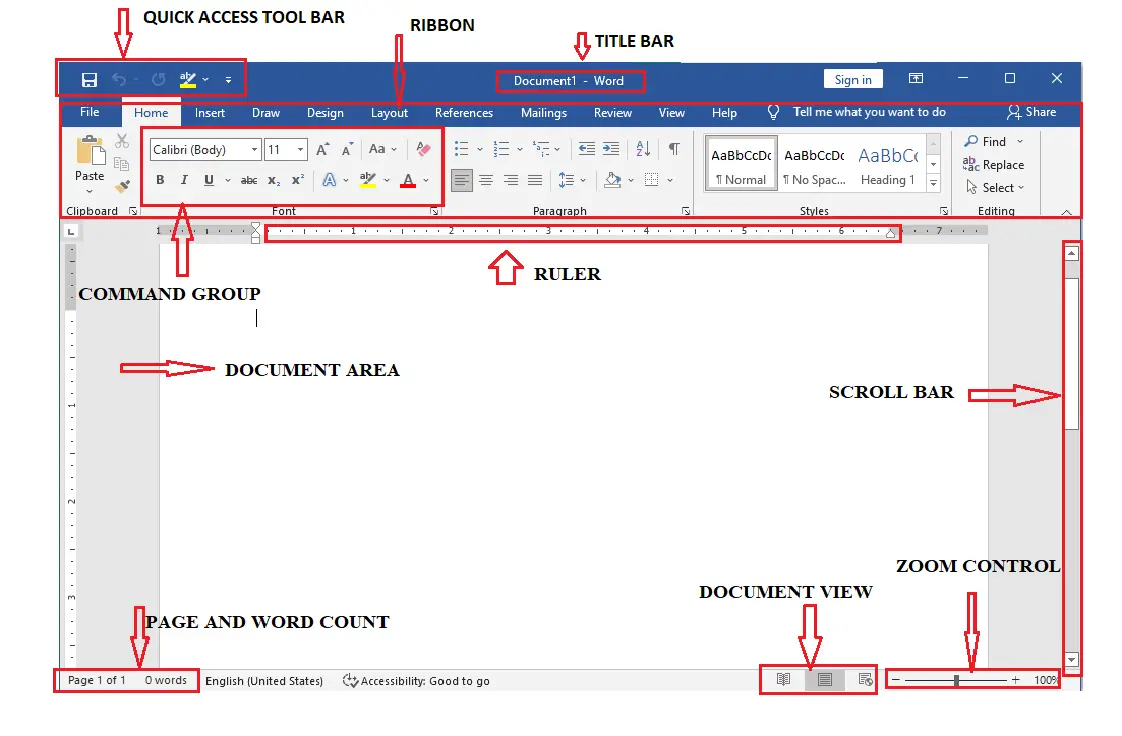Click the Bold formatting icon
This screenshot has height=736, width=1122.
coord(161,179)
